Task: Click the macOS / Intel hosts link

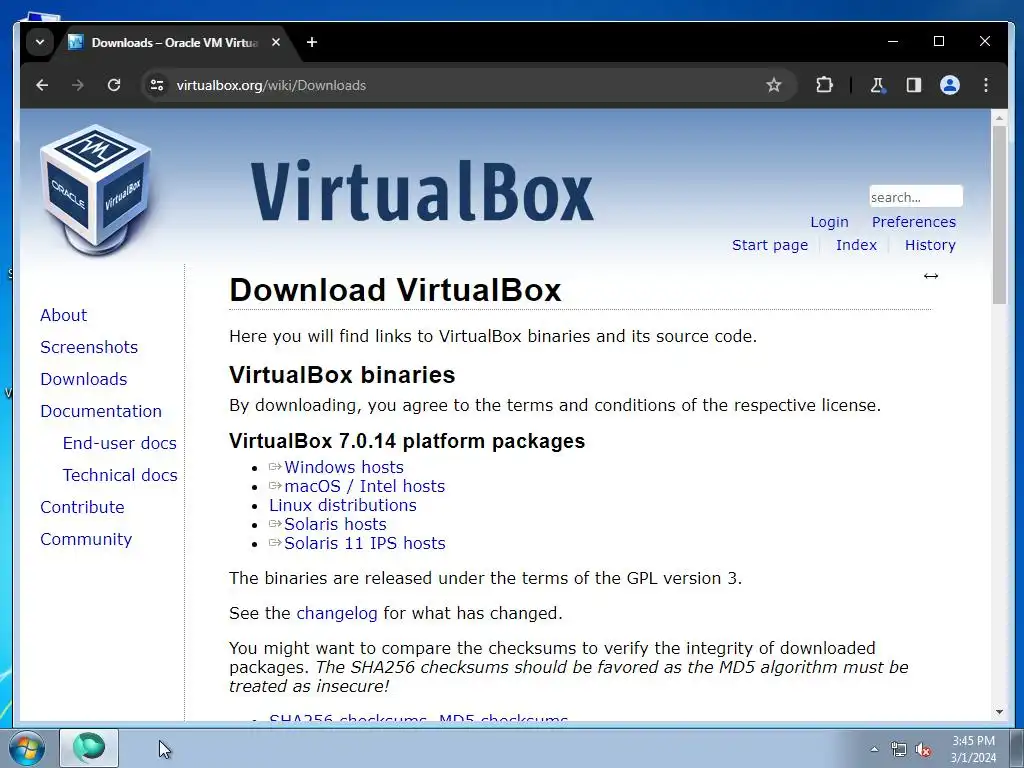Action: click(364, 486)
